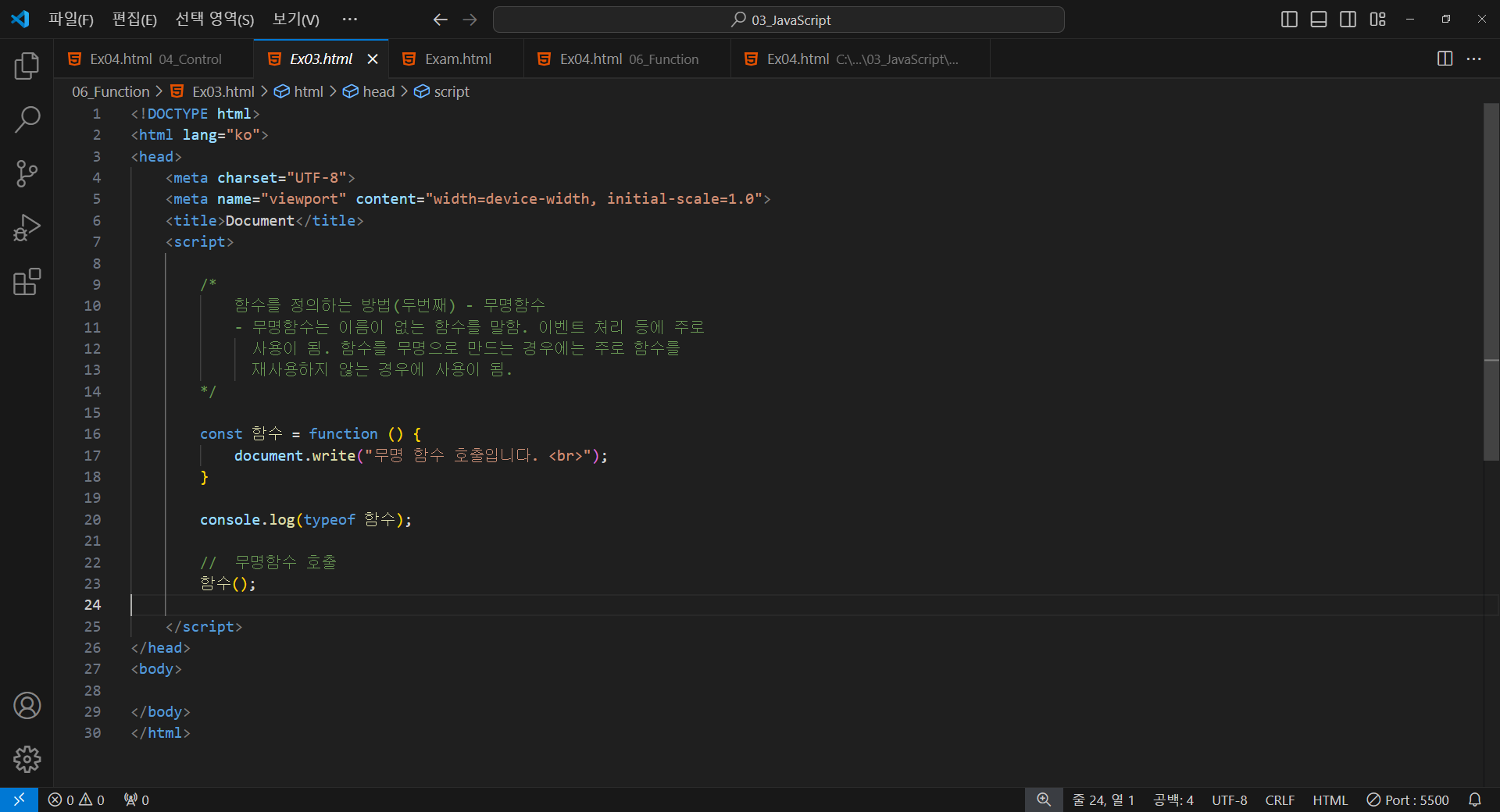Screen dimensions: 1500x812
Task: Click 'typeof' keyword on line 20
Action: (329, 520)
